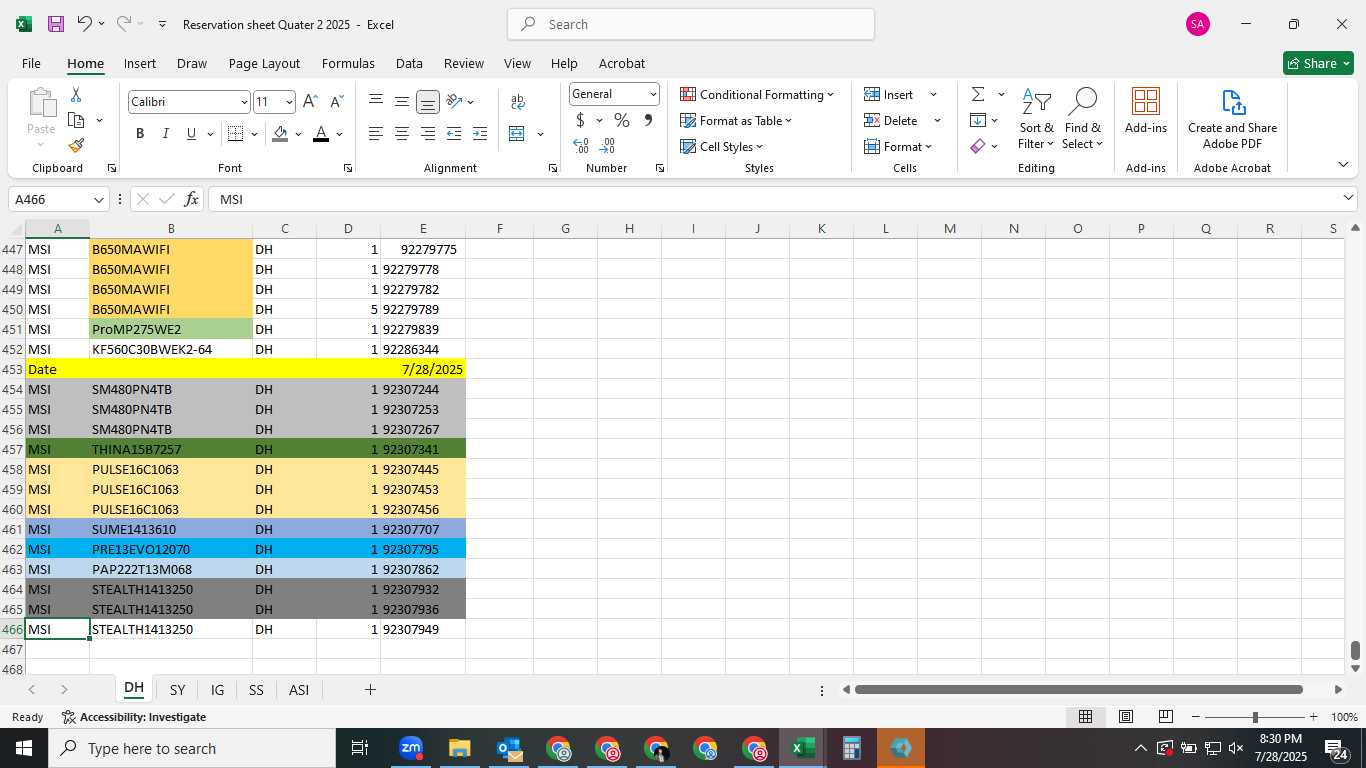Click the Format cells button

click(x=898, y=146)
